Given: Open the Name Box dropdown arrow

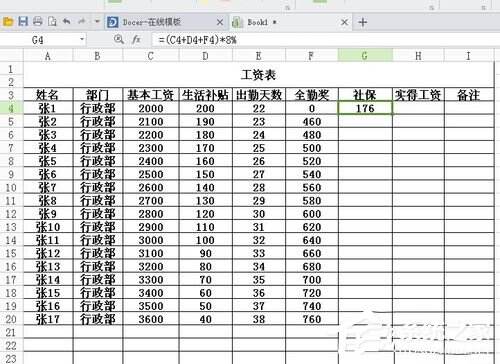Looking at the screenshot, I should pyautogui.click(x=82, y=40).
